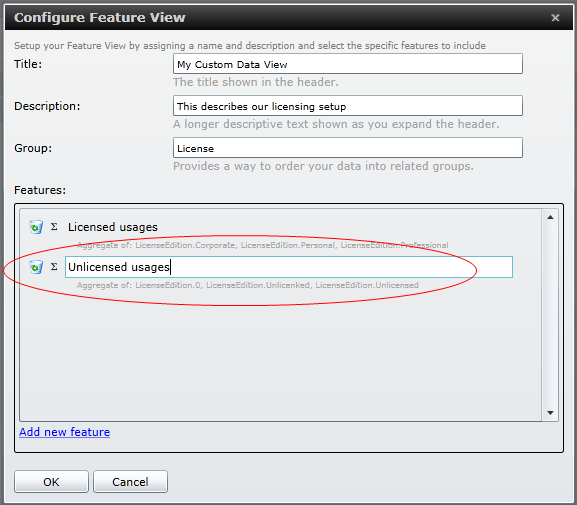Screen dimensions: 577x505
Task: Close the Configure Feature View dialog
Action: tap(555, 18)
